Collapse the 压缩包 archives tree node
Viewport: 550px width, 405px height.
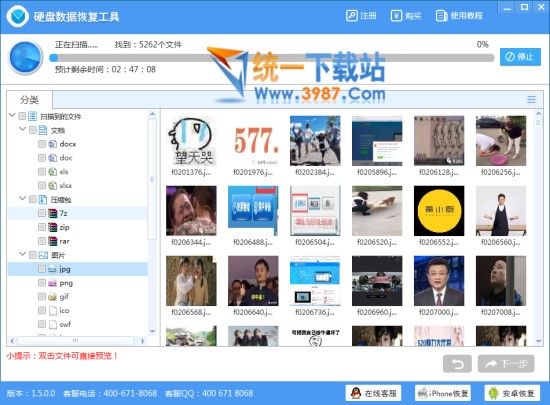point(22,199)
